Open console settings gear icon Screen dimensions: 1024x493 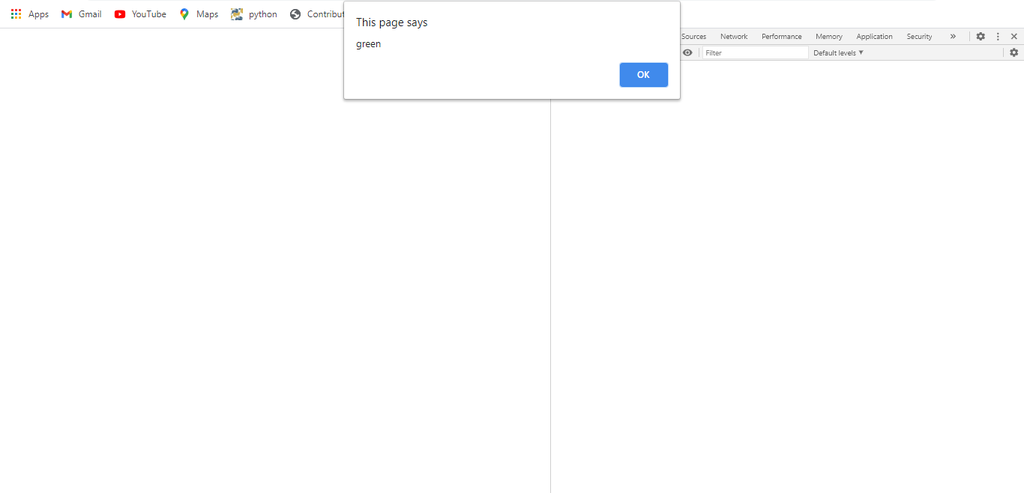(1013, 53)
